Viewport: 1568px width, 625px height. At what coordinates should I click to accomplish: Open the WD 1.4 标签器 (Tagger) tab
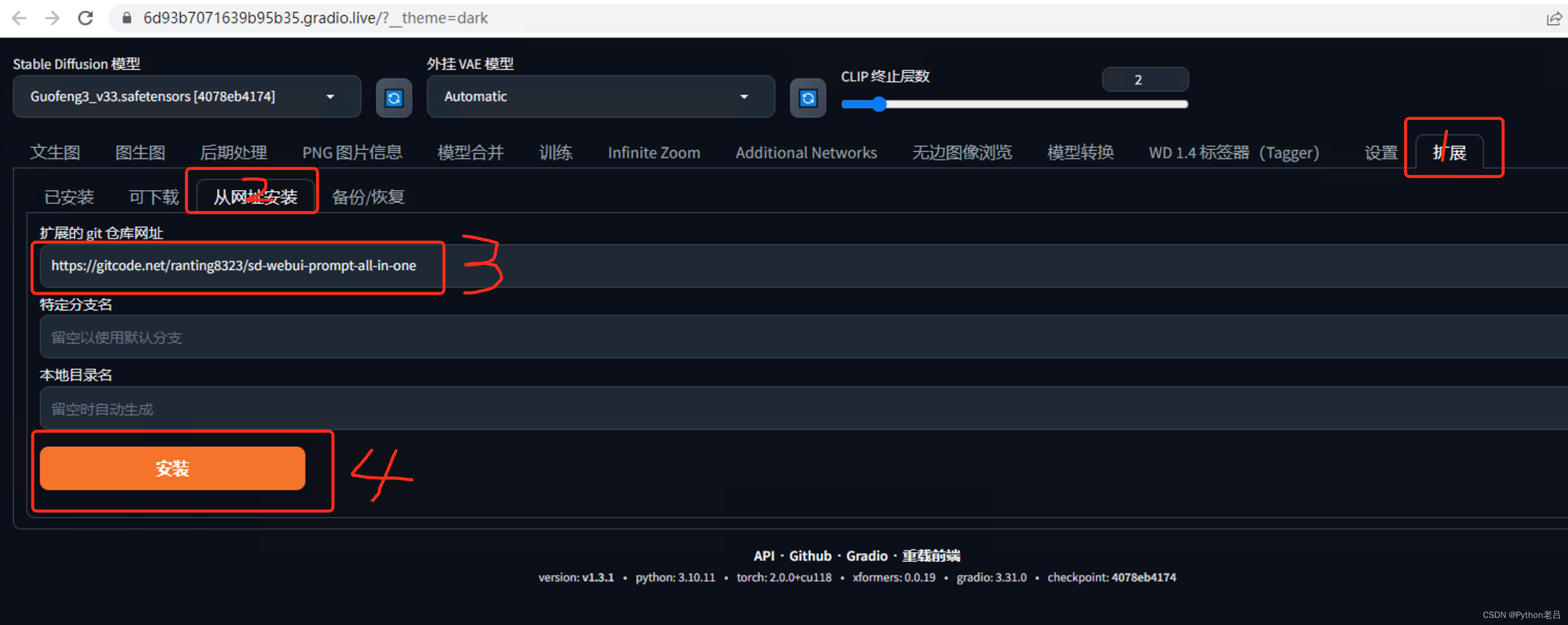pos(1234,153)
